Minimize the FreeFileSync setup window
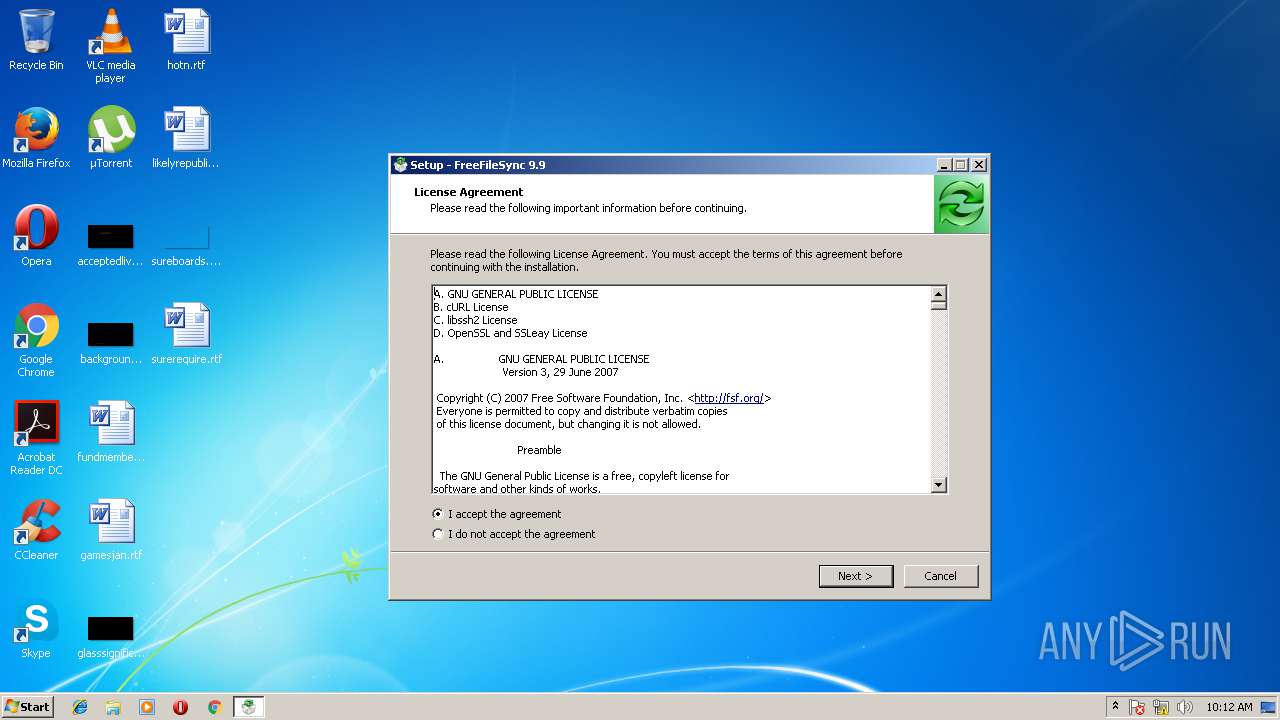Screen dimensions: 1280x720 (944, 165)
